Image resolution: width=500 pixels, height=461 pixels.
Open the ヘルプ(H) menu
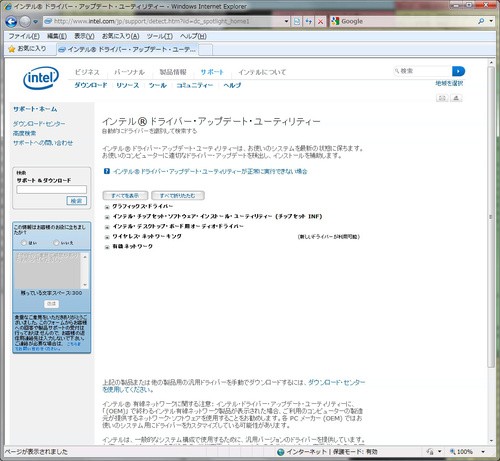pyautogui.click(x=193, y=36)
